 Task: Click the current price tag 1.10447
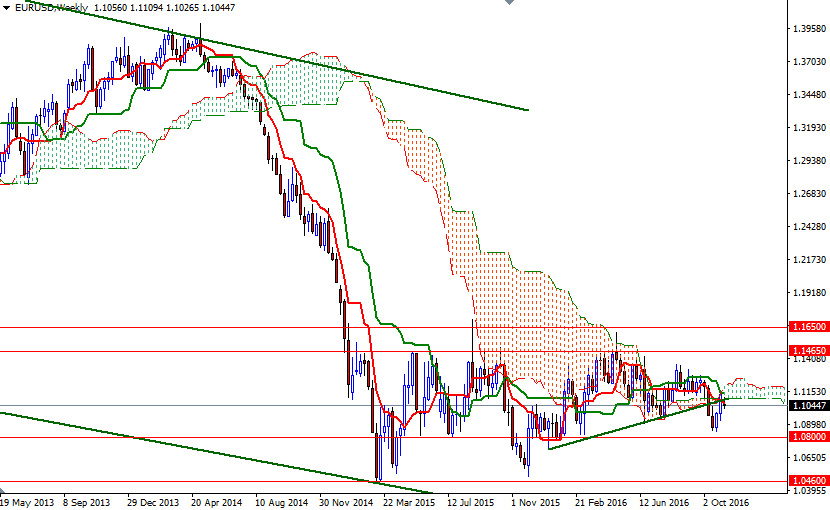click(809, 406)
